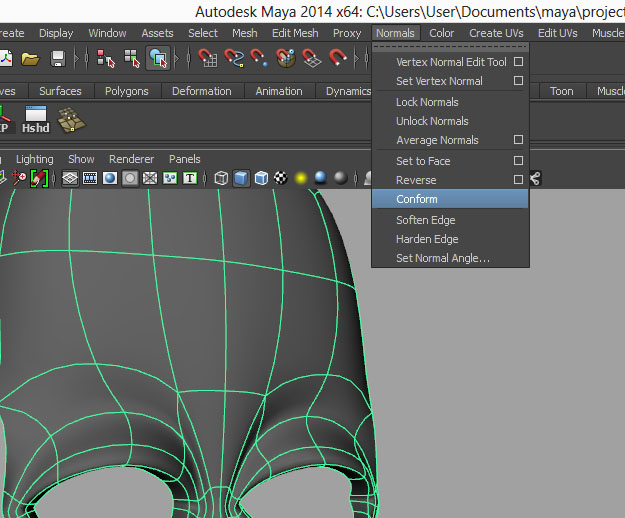This screenshot has width=625, height=518.
Task: Activate grease pencil panel icon
Action: [39, 178]
